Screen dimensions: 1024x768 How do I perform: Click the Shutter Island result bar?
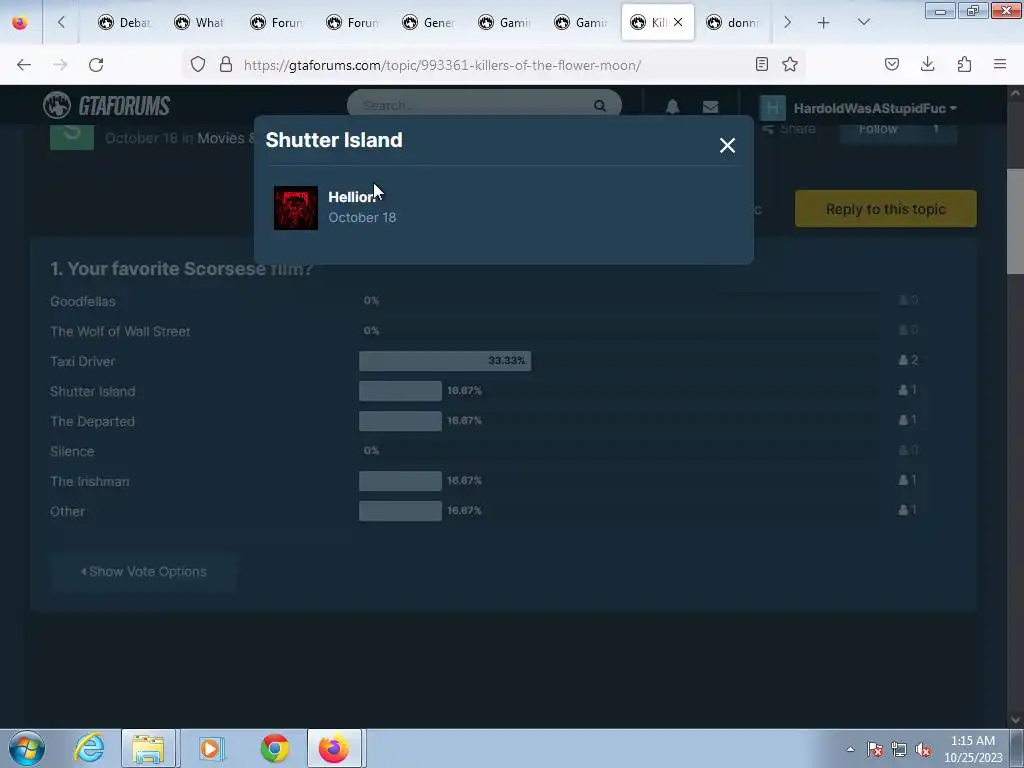tap(400, 391)
